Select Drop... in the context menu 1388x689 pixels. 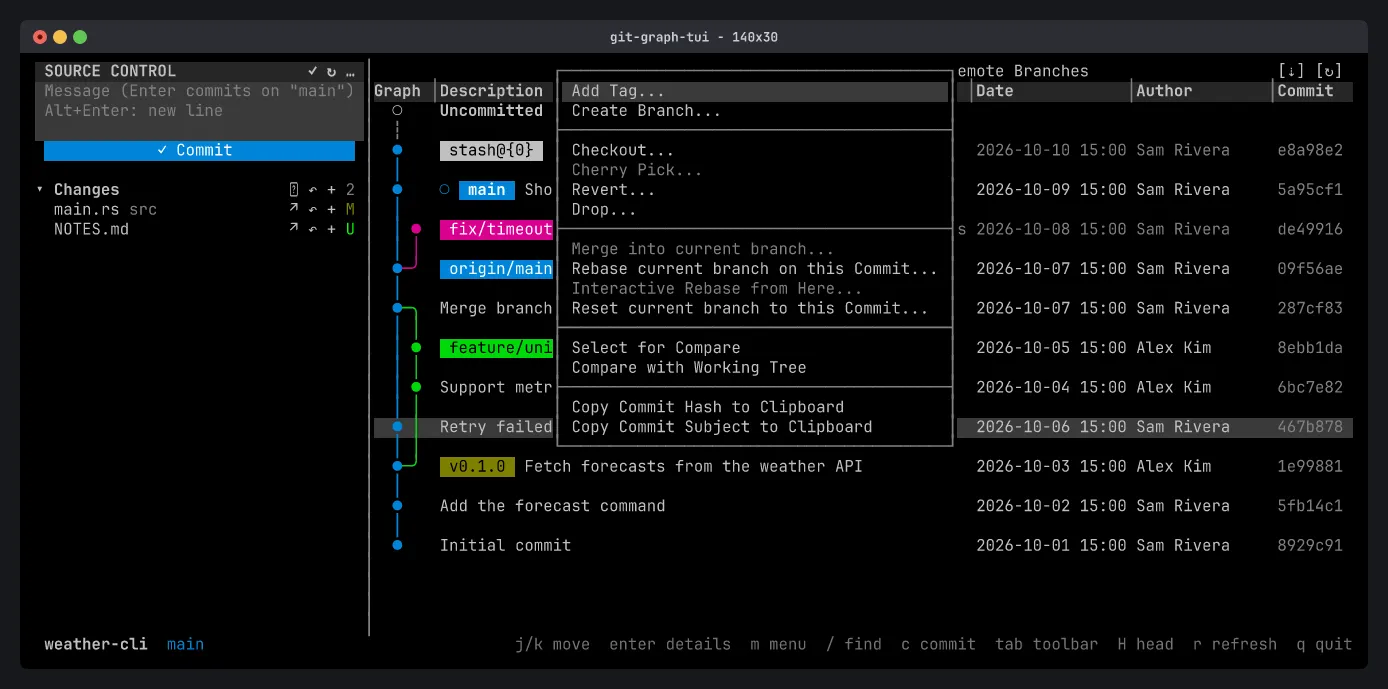tap(755, 210)
